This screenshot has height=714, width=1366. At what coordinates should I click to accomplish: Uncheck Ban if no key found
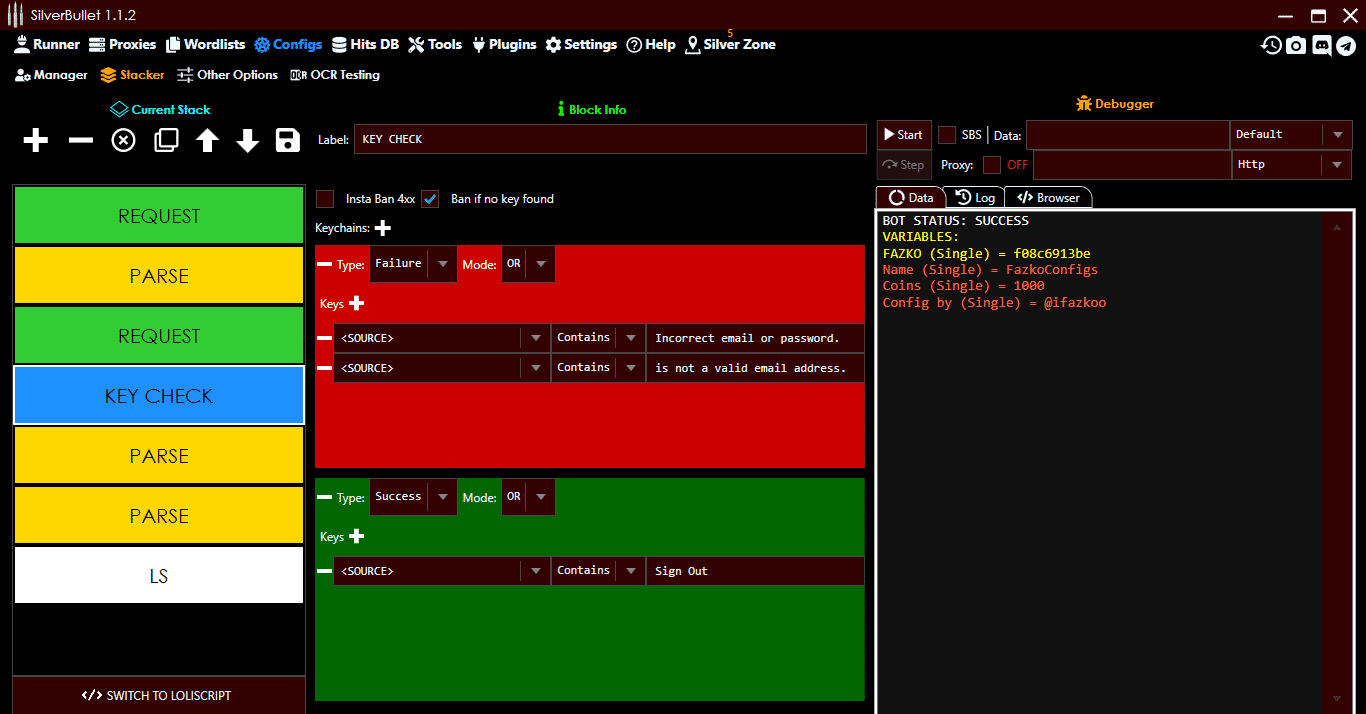click(430, 199)
